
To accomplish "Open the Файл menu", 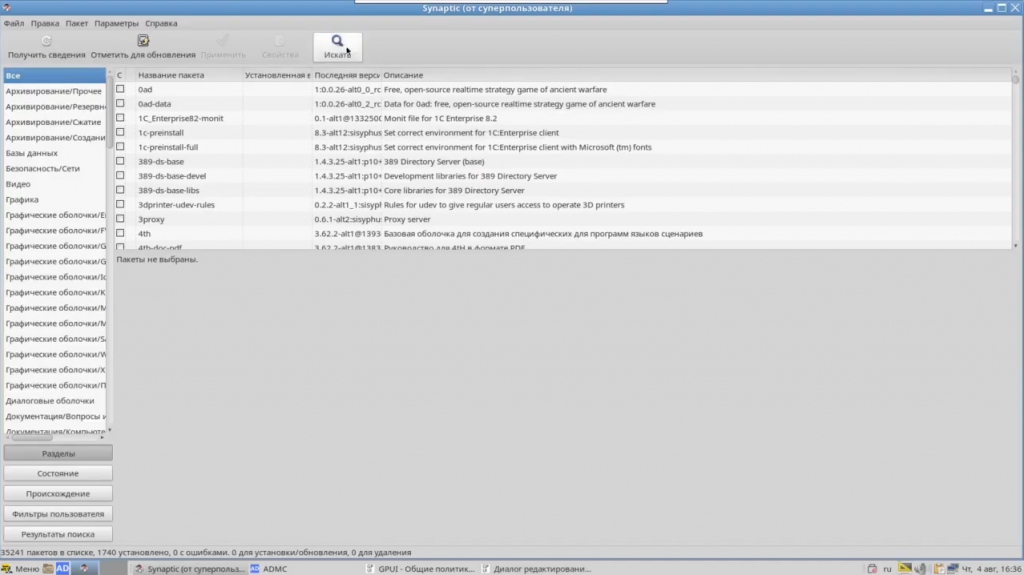I will 14,23.
